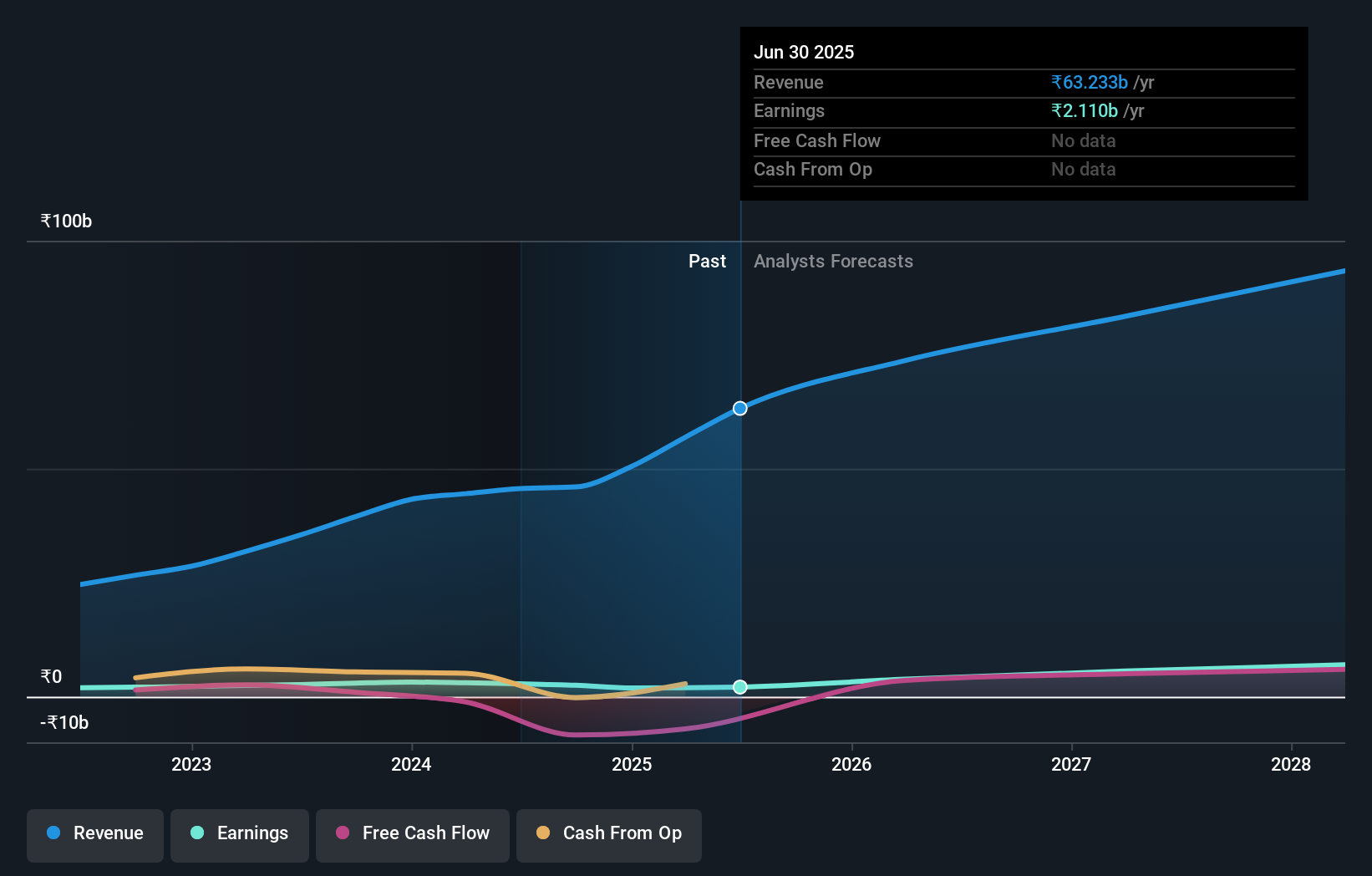1372x876 pixels.
Task: Switch to the Past section of the chart
Action: tap(708, 261)
